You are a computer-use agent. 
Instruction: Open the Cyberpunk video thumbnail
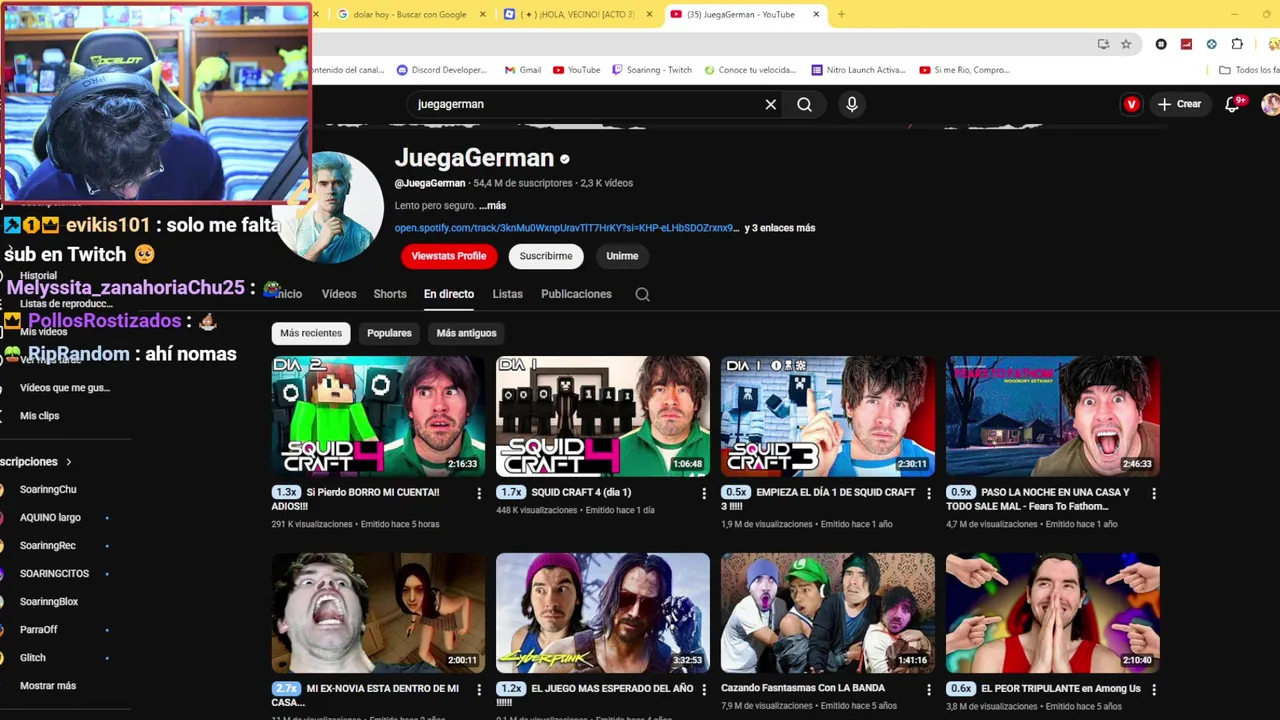(603, 612)
